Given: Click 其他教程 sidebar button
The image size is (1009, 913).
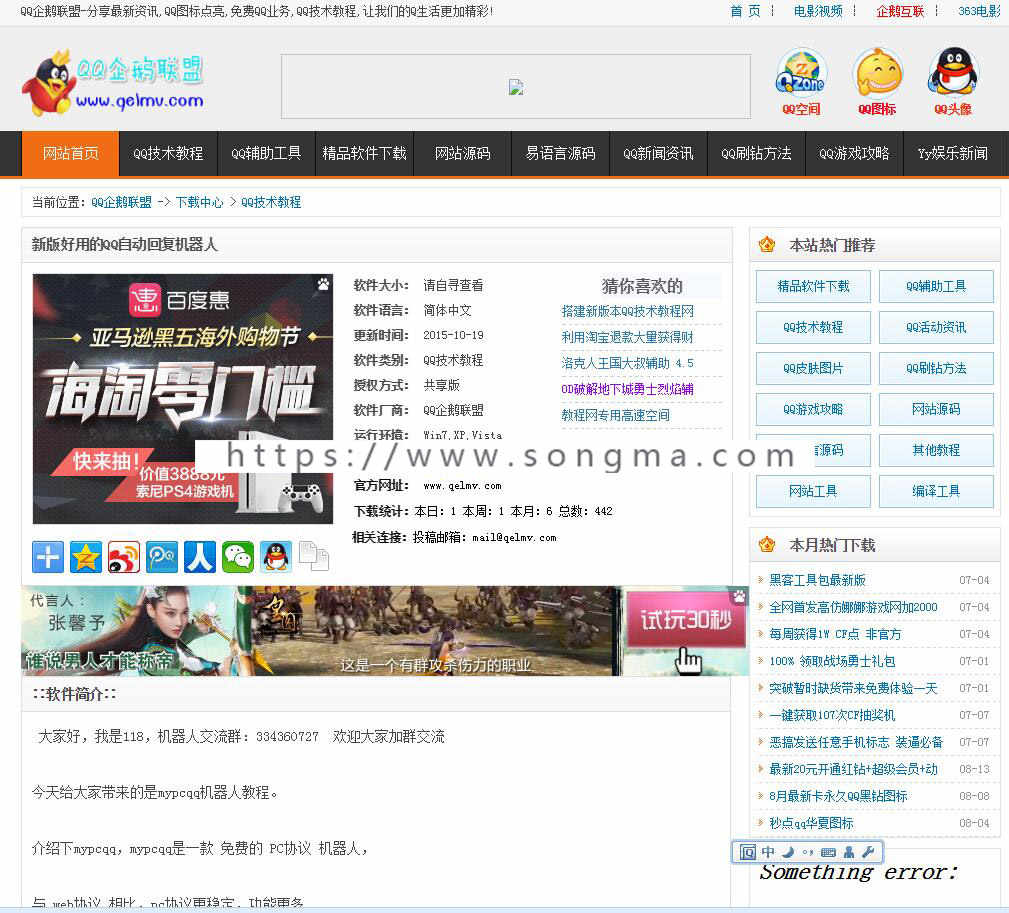Looking at the screenshot, I should click(x=936, y=450).
